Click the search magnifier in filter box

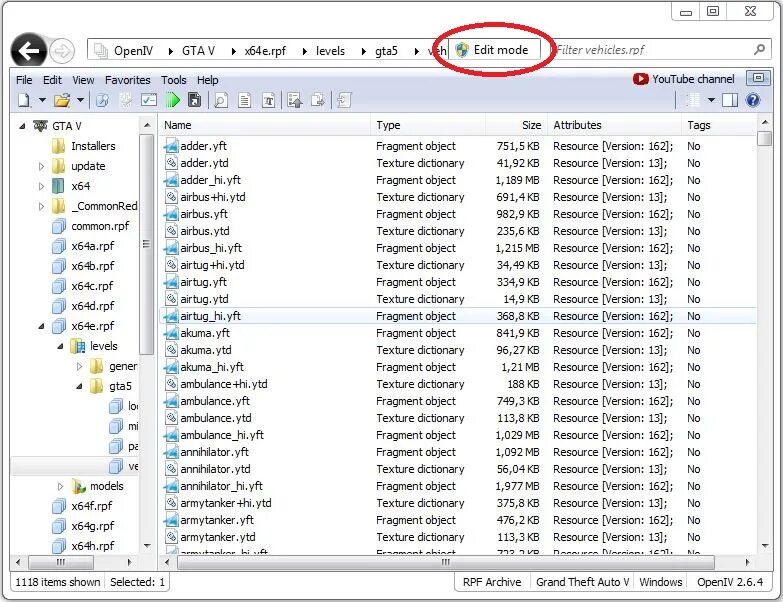point(759,49)
